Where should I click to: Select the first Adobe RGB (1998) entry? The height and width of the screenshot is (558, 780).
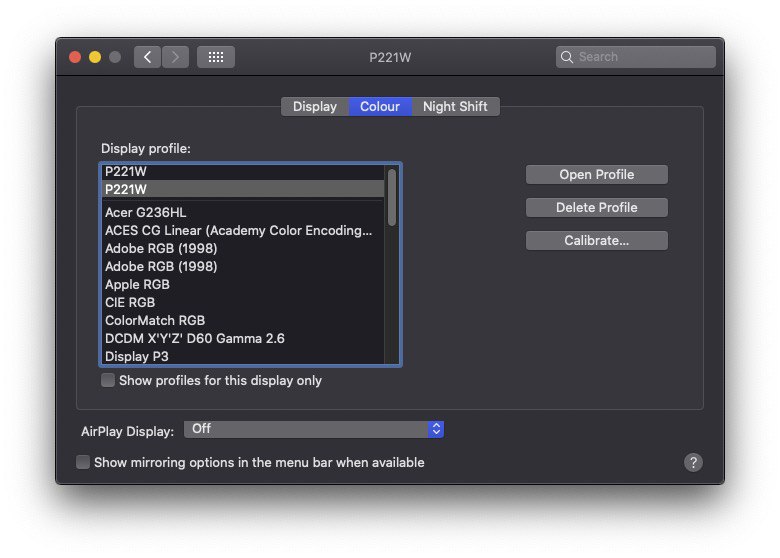(243, 248)
